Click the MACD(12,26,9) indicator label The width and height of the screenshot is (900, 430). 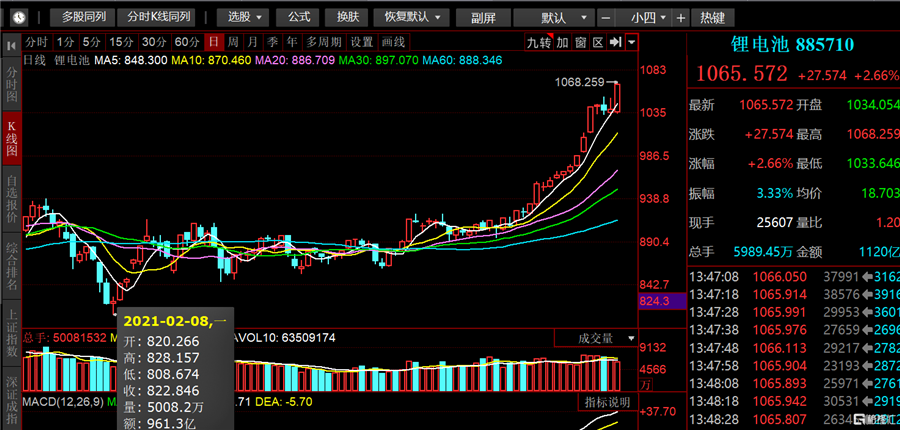coord(63,402)
